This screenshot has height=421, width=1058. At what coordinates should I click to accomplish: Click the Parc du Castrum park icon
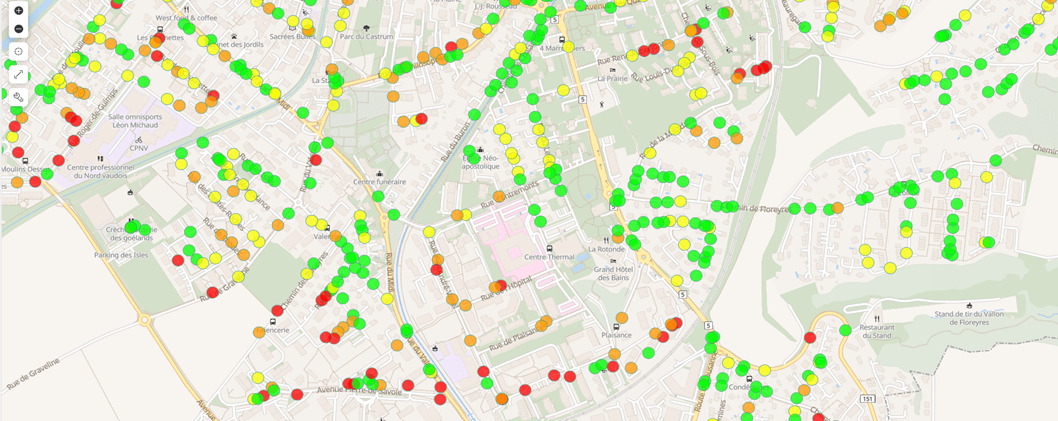tap(366, 28)
